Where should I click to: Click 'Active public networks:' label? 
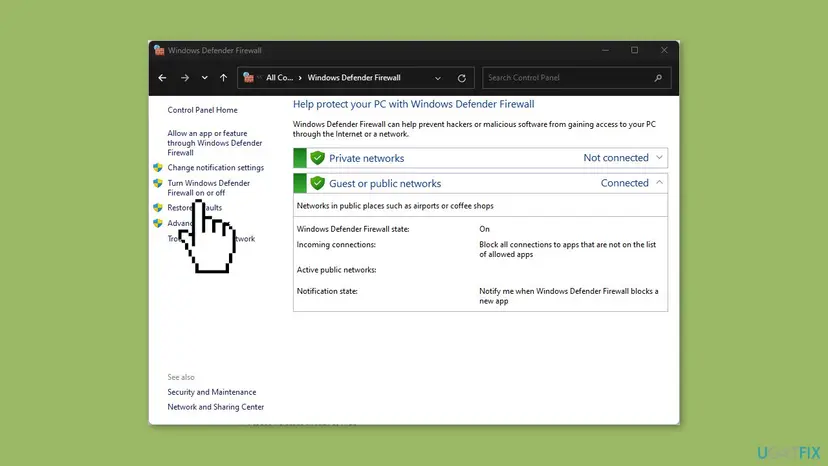point(336,269)
